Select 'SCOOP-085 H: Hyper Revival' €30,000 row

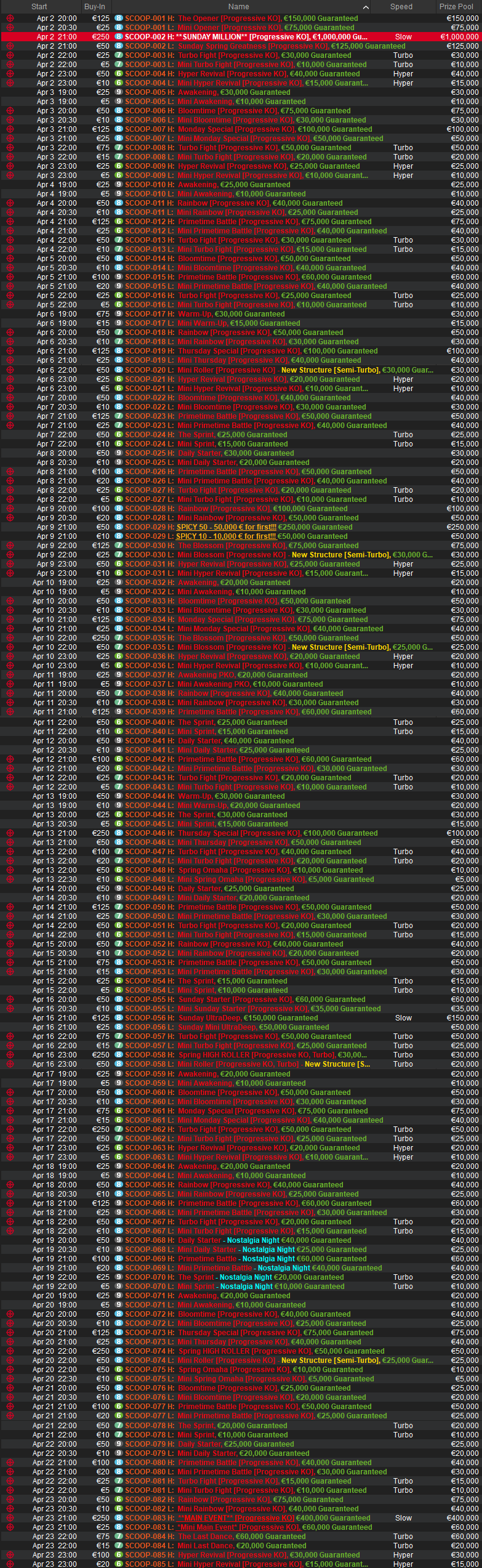tap(241, 1555)
